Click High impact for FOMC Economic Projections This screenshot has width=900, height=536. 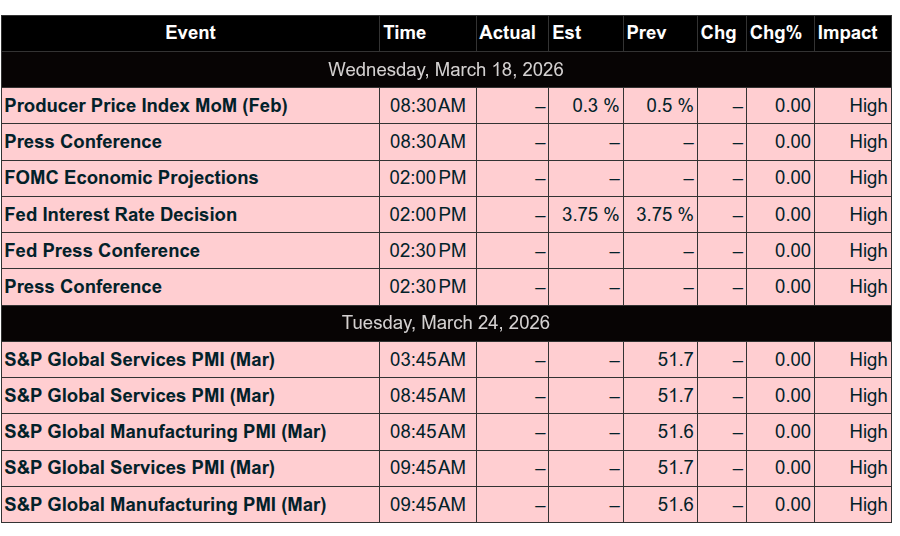pos(868,178)
